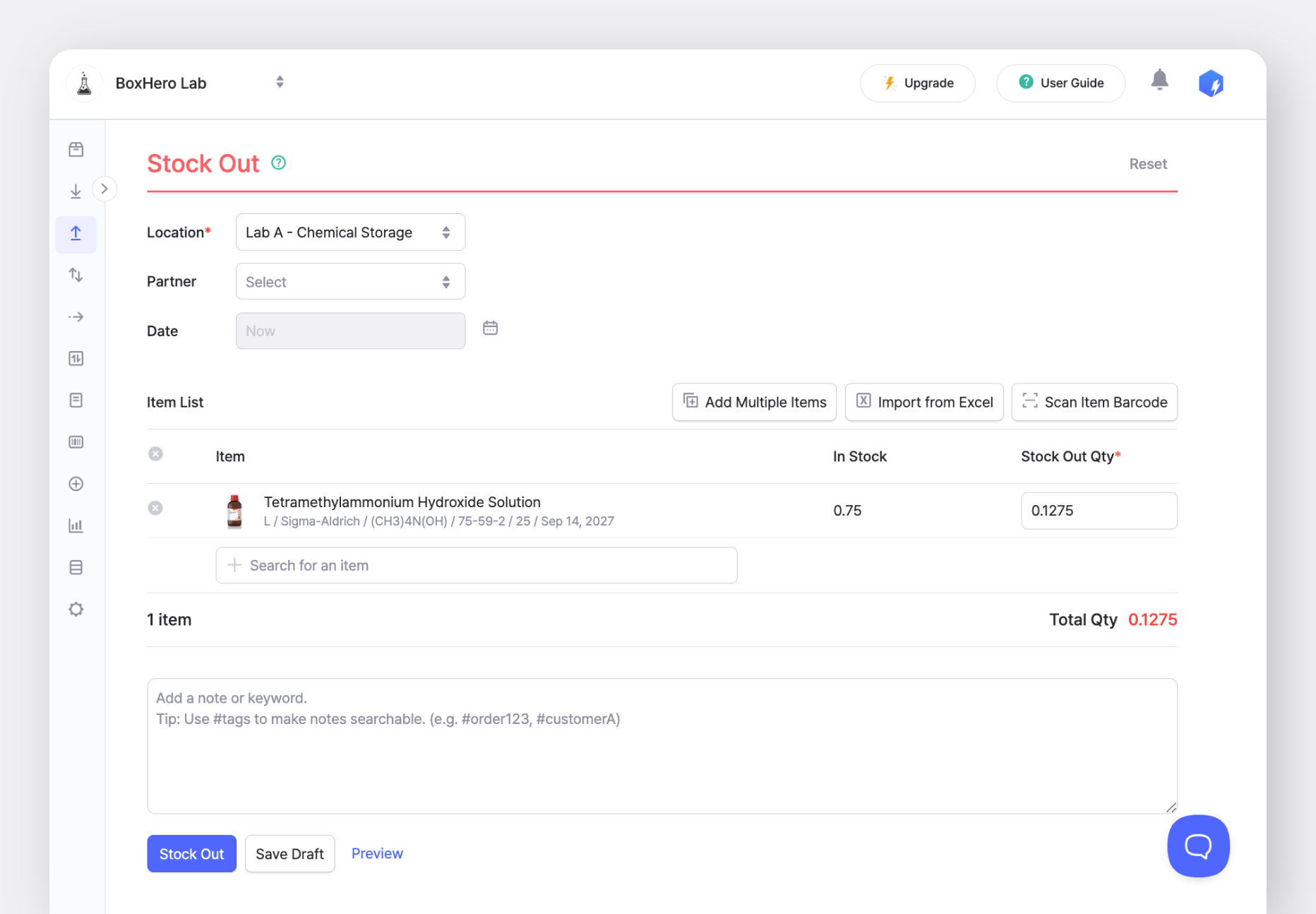Open the Transactions document icon in sidebar

(x=76, y=400)
